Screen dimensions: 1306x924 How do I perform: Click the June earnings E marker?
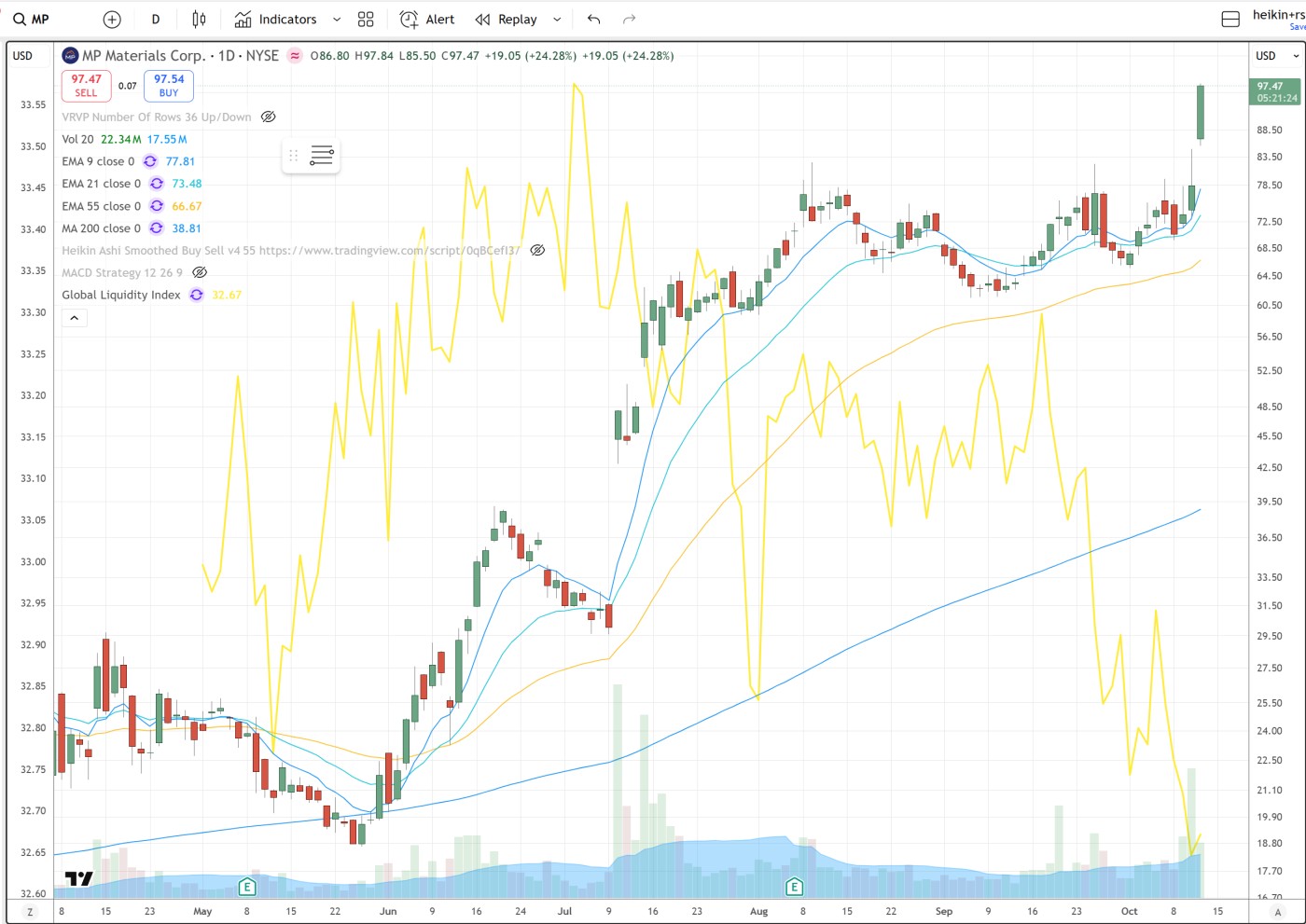pos(247,886)
